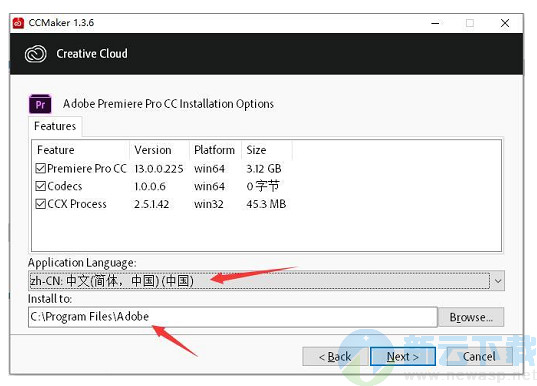Click the Install to path field
537x386 pixels.
coord(233,317)
